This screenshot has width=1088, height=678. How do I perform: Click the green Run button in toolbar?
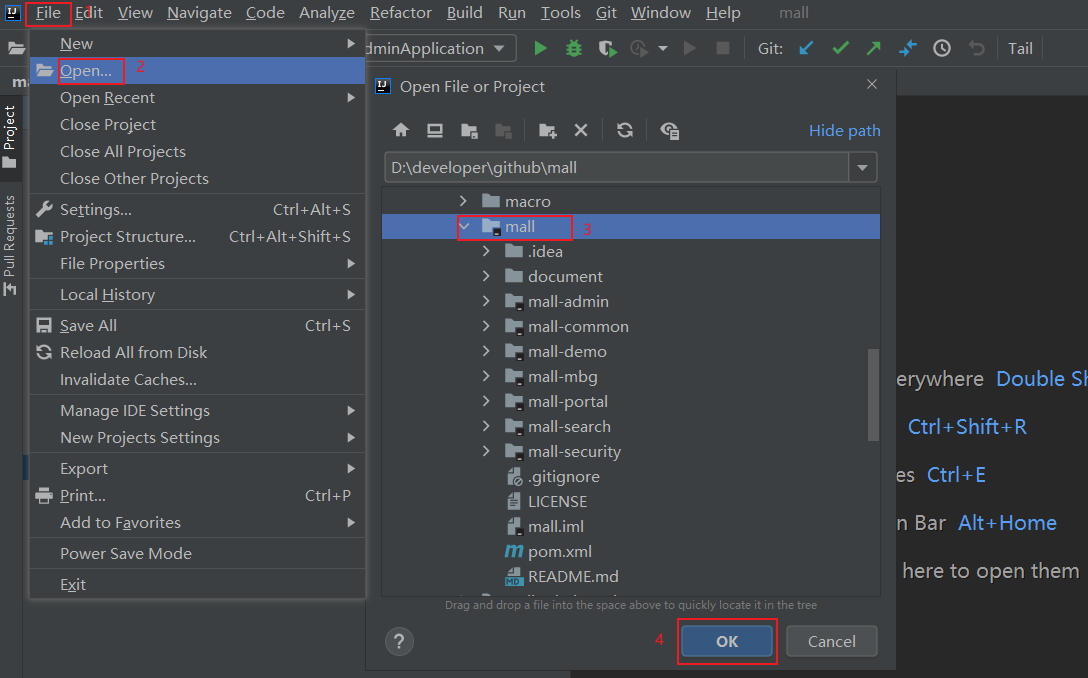tap(541, 49)
